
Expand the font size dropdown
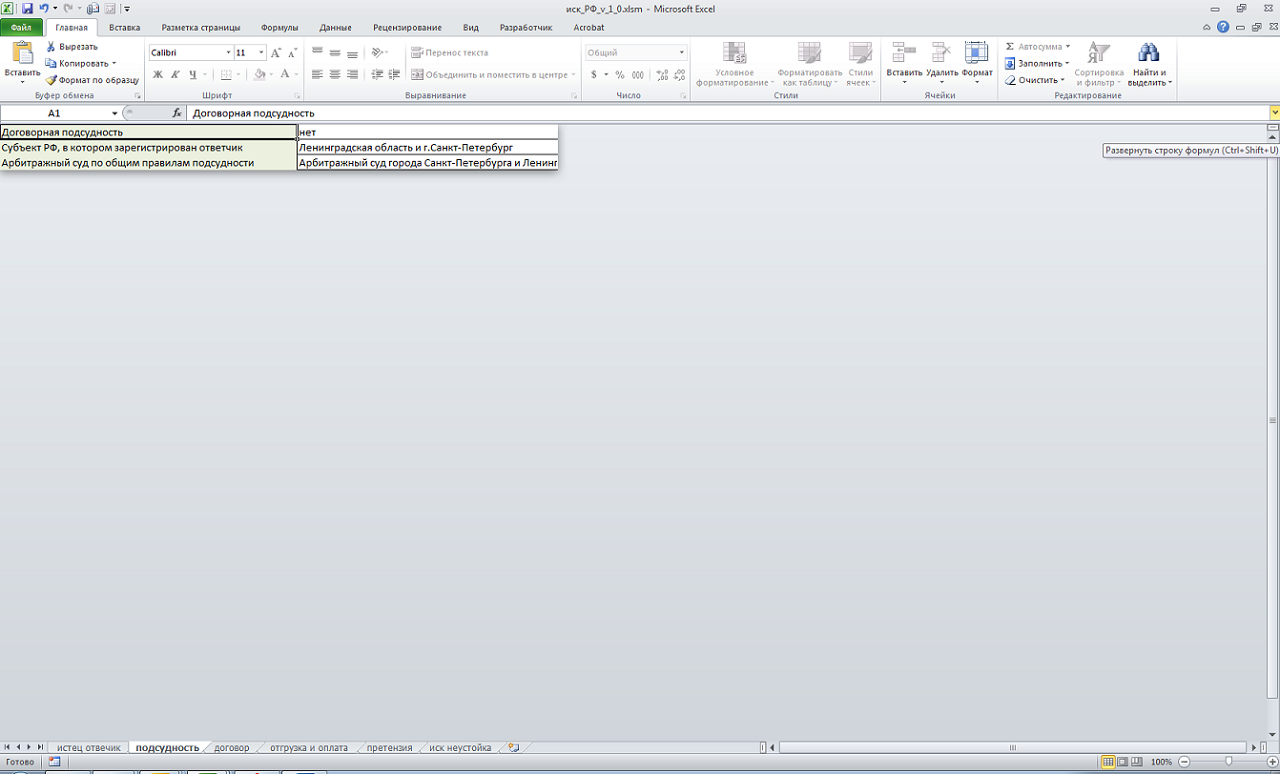262,53
